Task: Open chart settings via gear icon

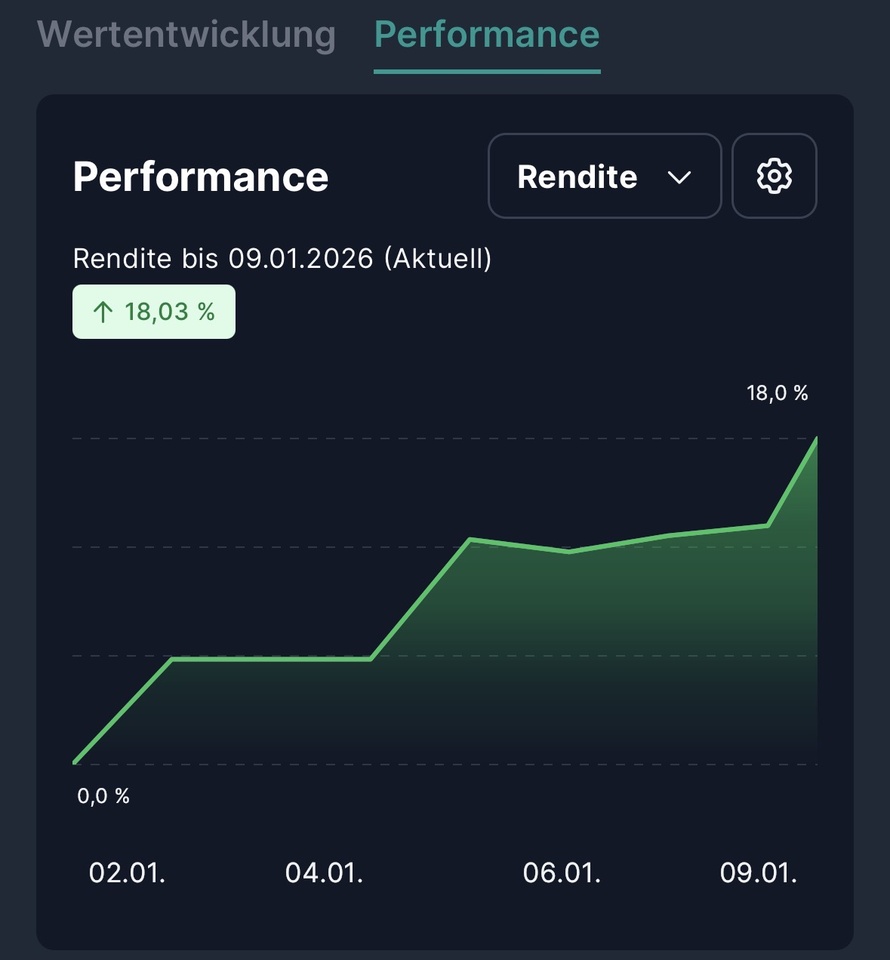Action: 774,176
